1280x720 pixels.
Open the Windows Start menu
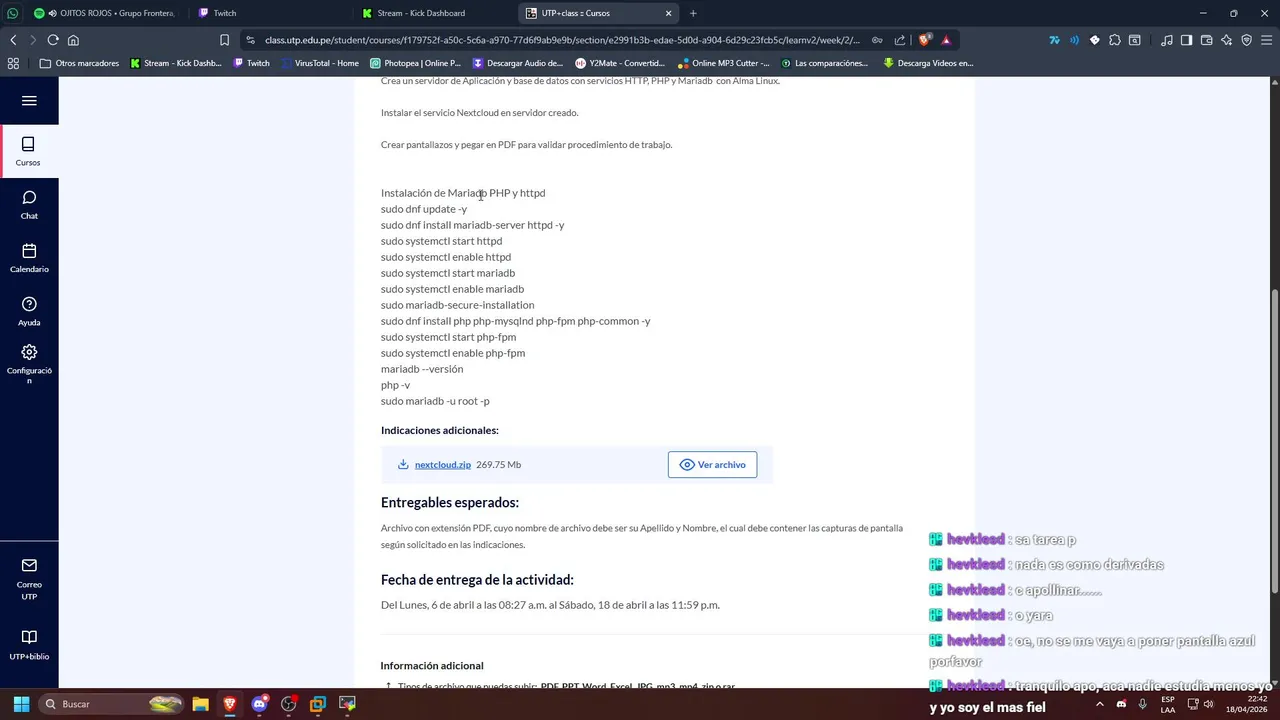click(21, 704)
